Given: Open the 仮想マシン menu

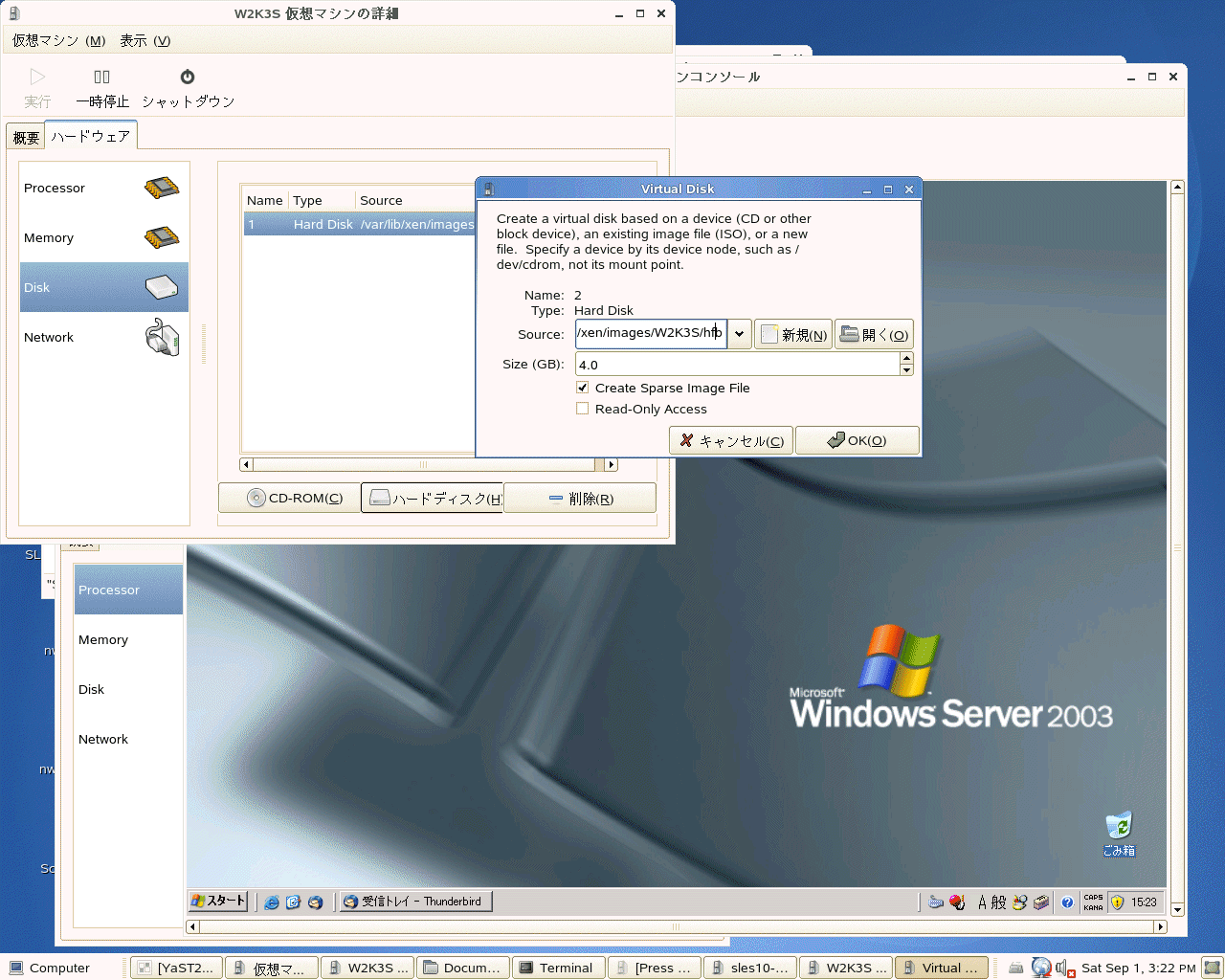Looking at the screenshot, I should (59, 40).
